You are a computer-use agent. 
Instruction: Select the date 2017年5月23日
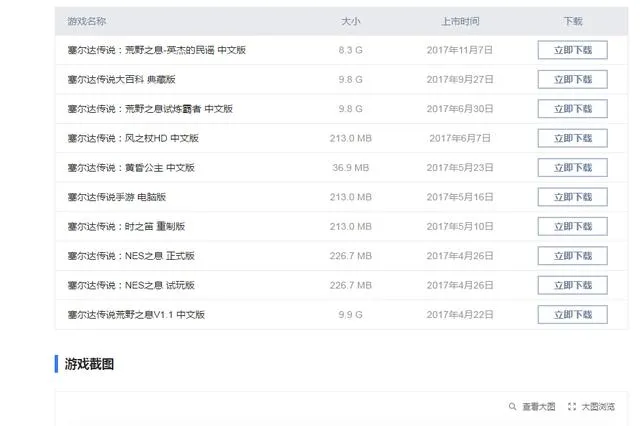[x=460, y=167]
